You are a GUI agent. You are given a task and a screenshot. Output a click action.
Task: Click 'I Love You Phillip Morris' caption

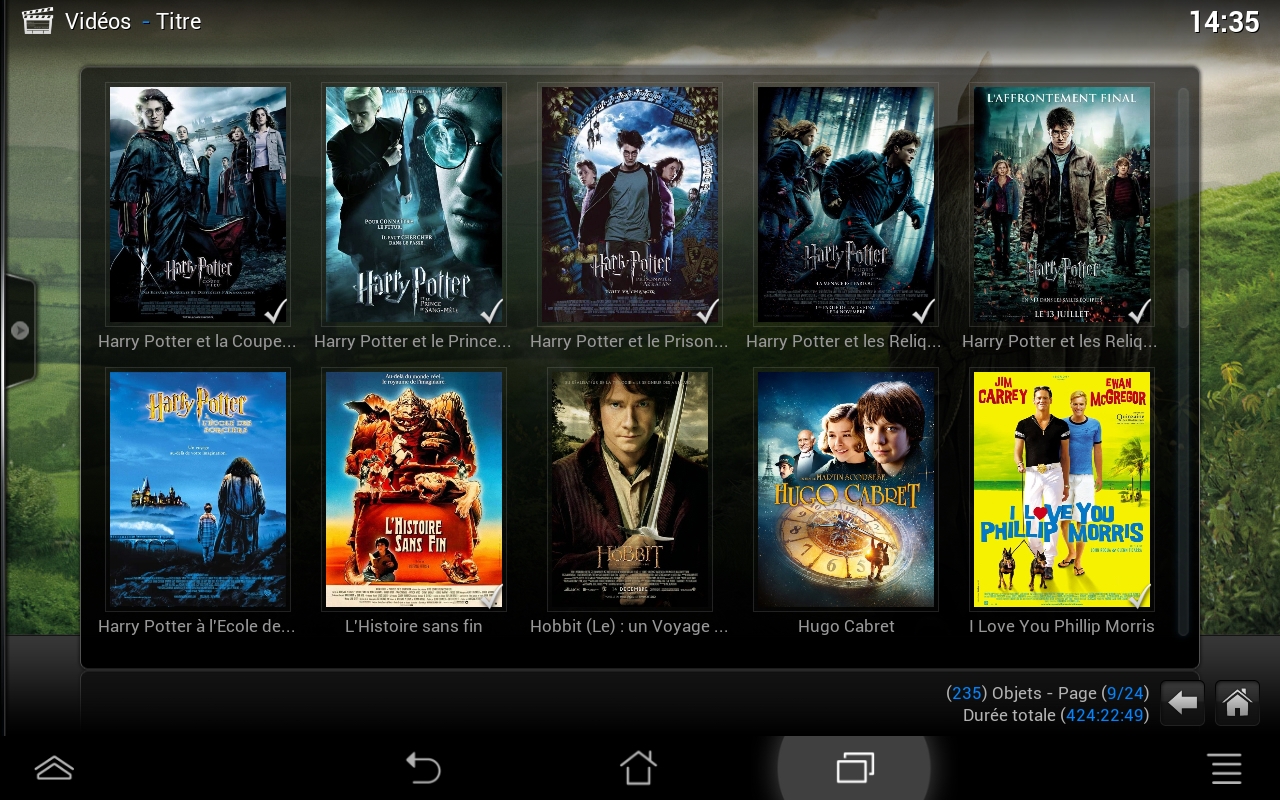[1062, 626]
